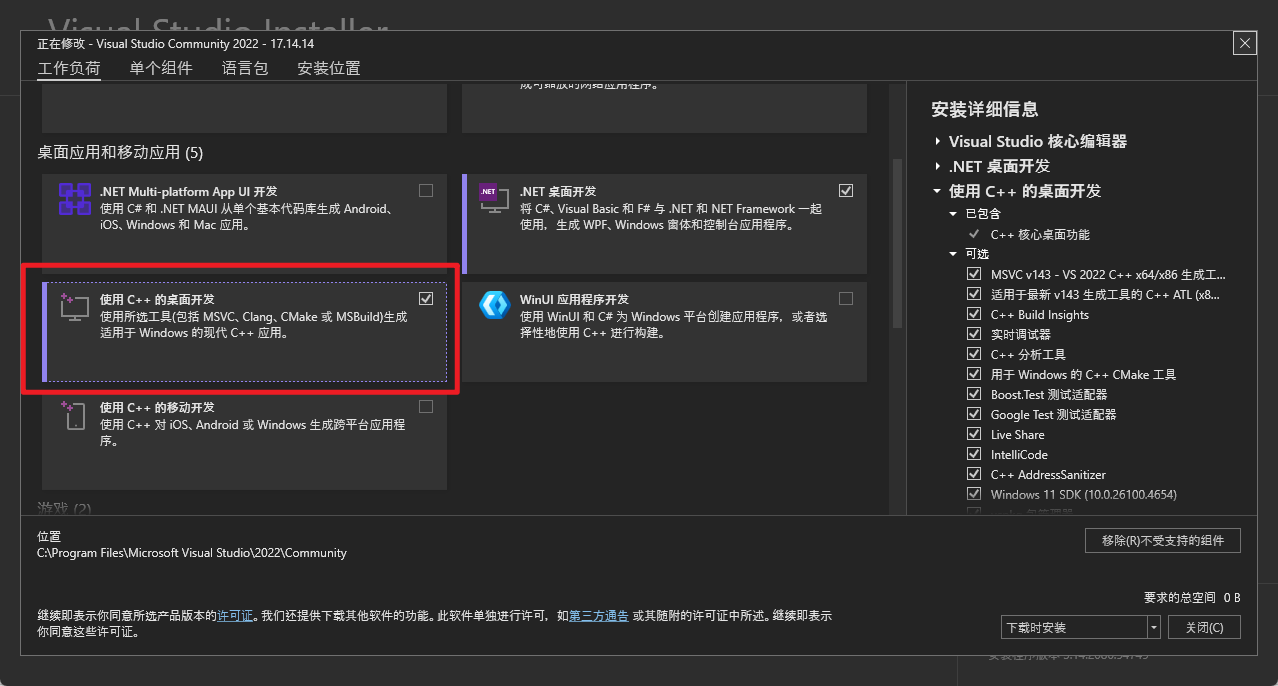Toggle Live Share component
Viewport: 1278px width, 686px height.
pyautogui.click(x=974, y=434)
